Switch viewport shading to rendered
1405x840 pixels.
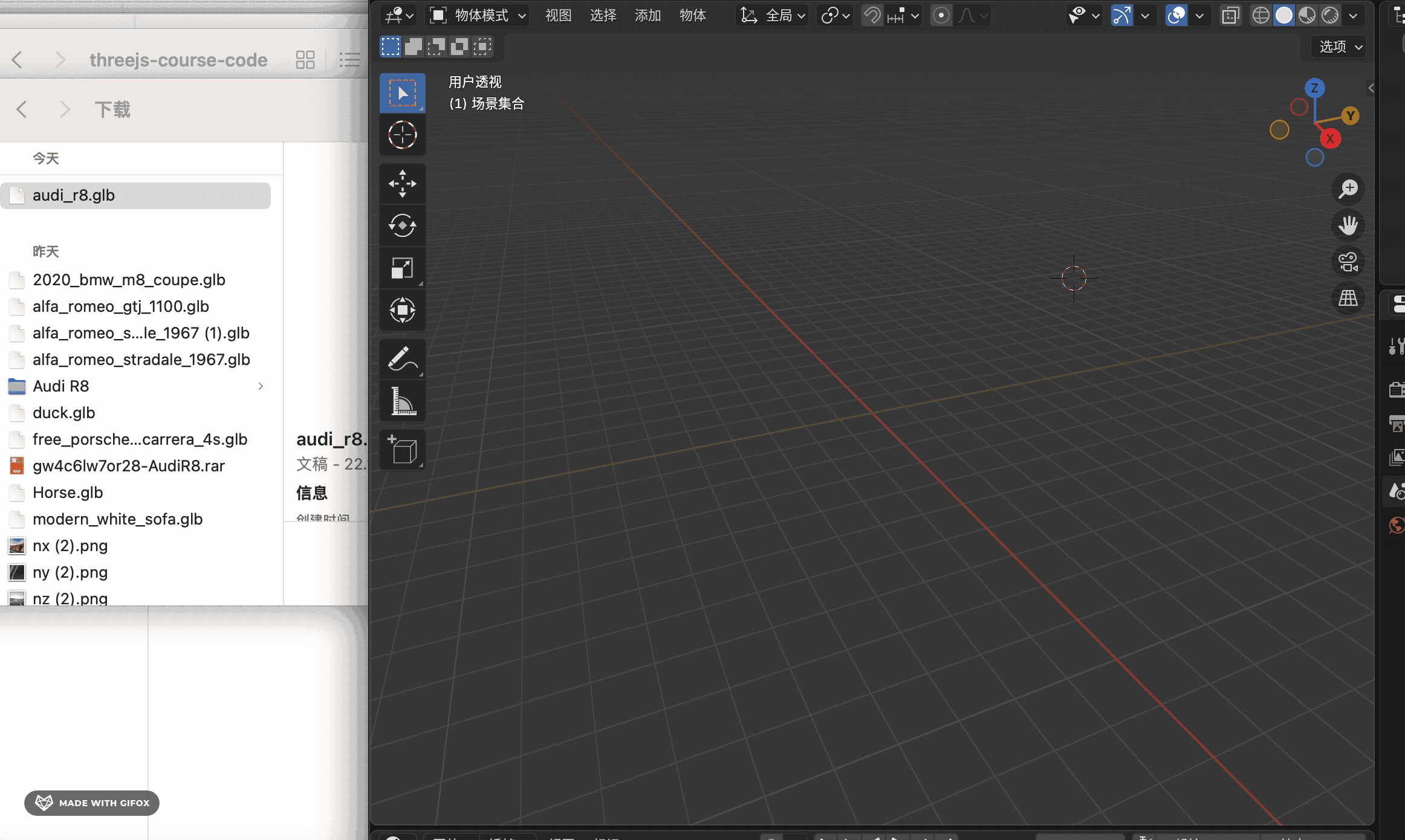coord(1329,15)
